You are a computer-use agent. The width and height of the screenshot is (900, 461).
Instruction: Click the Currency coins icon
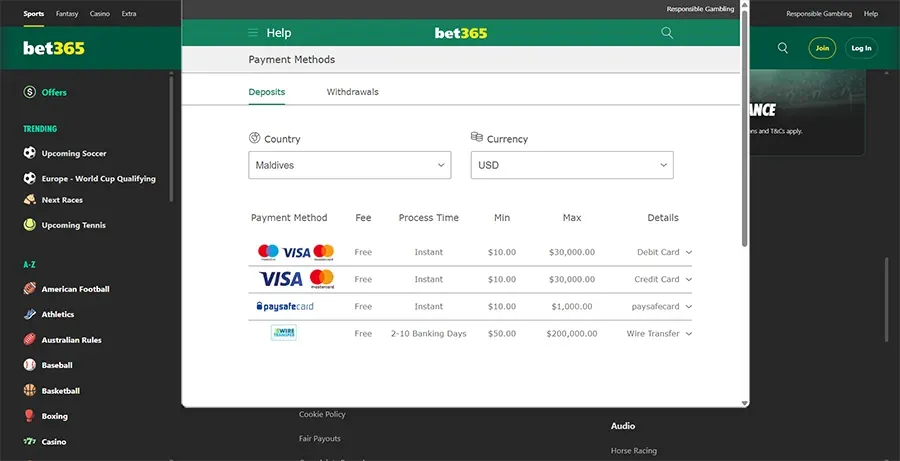[x=476, y=137]
